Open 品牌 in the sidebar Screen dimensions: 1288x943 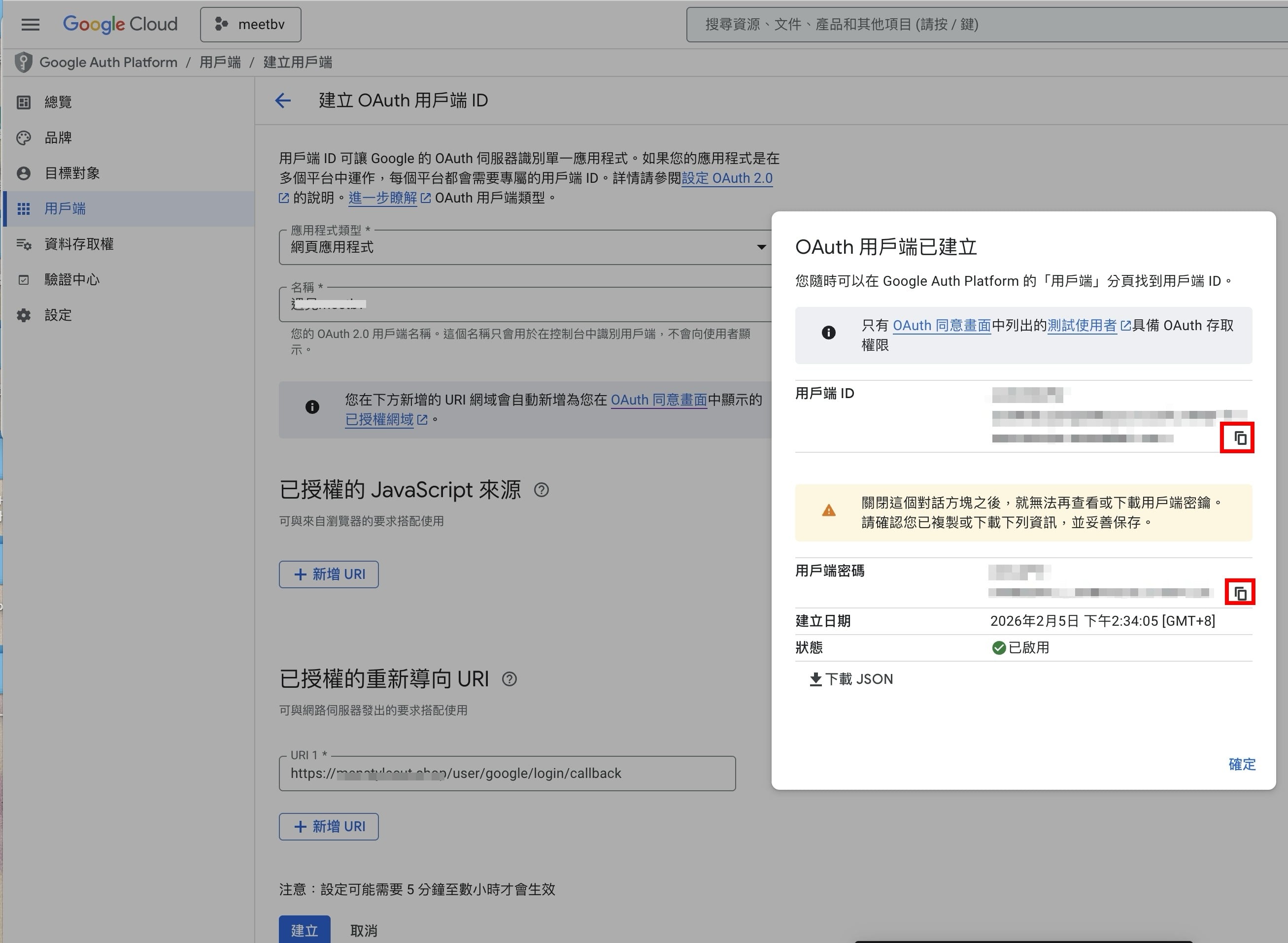point(129,137)
